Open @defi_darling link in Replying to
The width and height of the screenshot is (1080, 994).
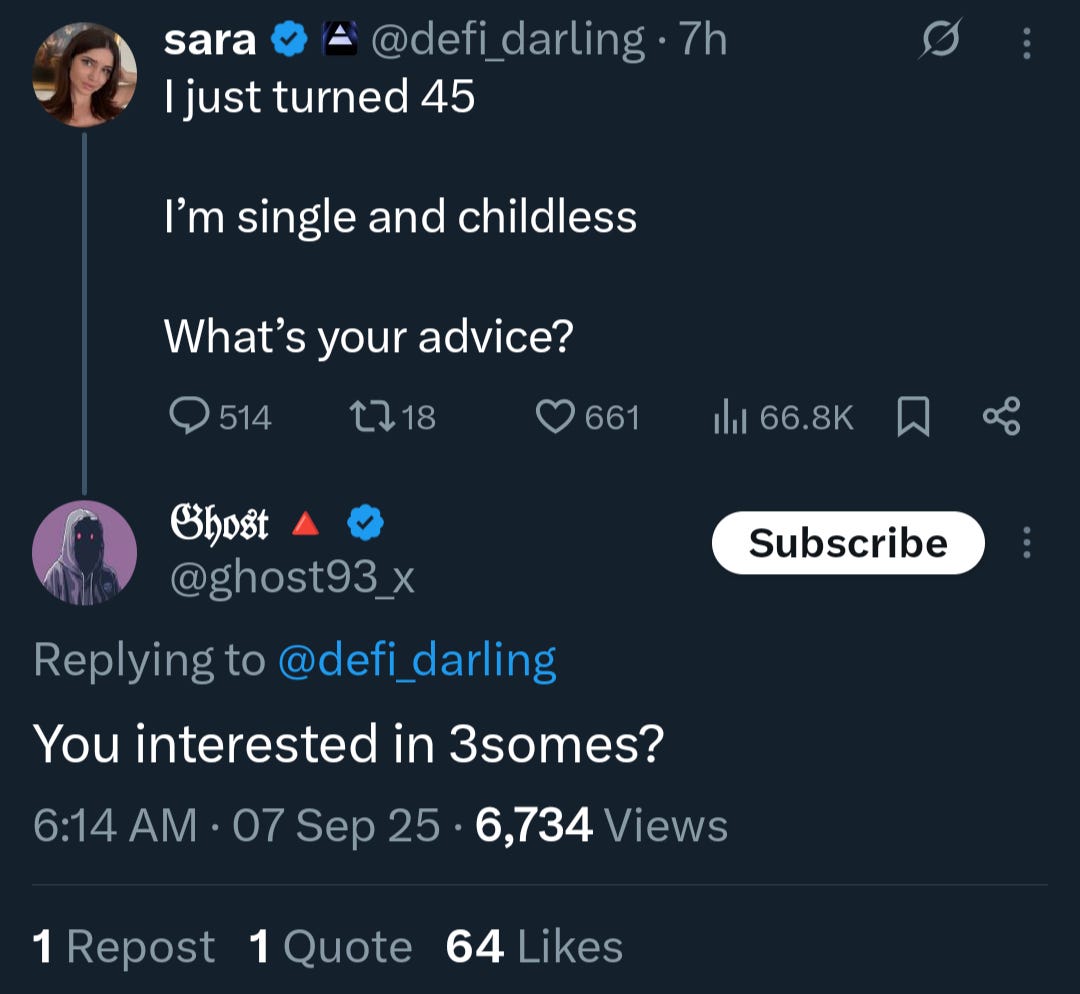(x=416, y=660)
